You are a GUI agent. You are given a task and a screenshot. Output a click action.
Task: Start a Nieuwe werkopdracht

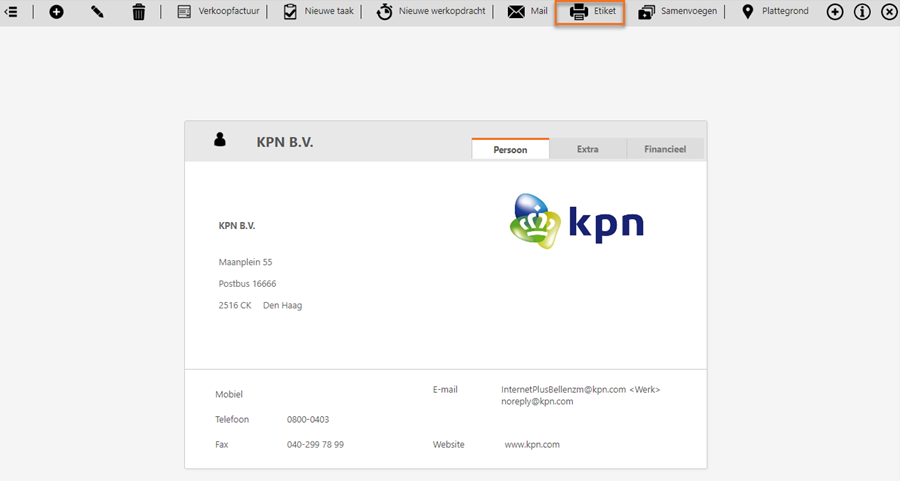click(x=442, y=11)
